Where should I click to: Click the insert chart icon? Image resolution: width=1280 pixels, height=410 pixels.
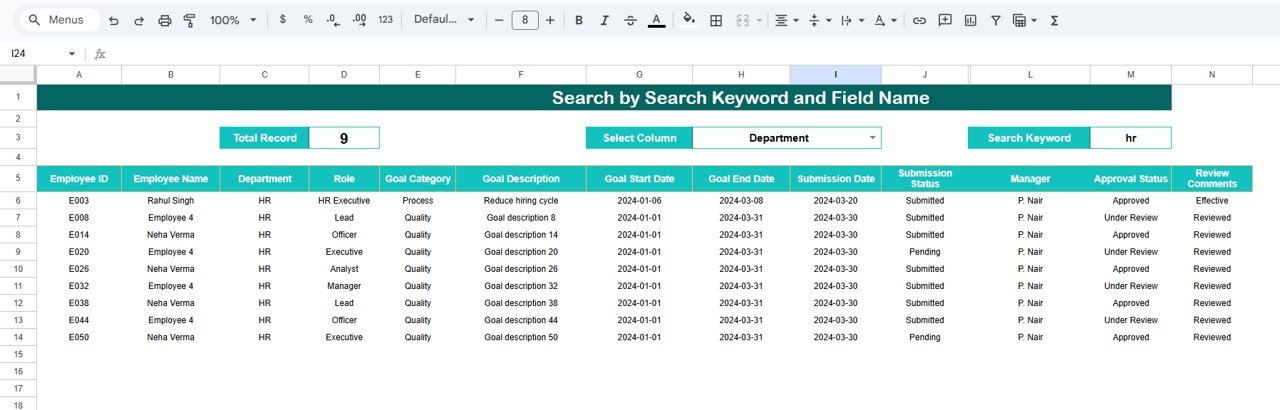[x=970, y=20]
